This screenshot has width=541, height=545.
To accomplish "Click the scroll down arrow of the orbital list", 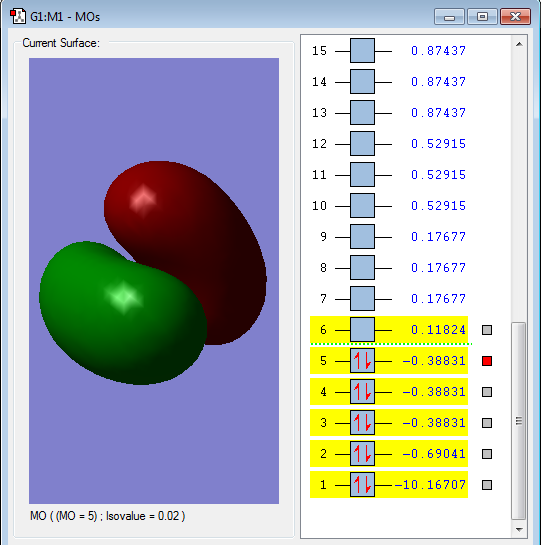I will [519, 530].
